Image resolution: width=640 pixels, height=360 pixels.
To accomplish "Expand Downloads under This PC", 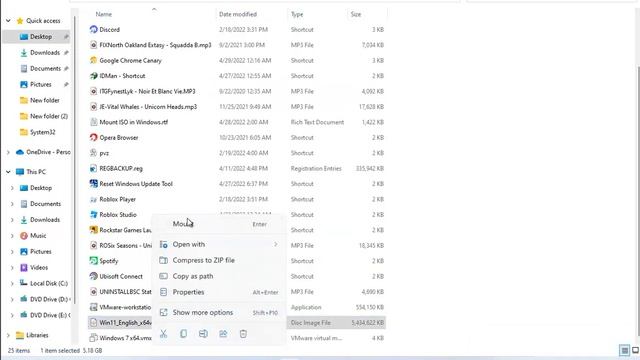I will point(12,220).
